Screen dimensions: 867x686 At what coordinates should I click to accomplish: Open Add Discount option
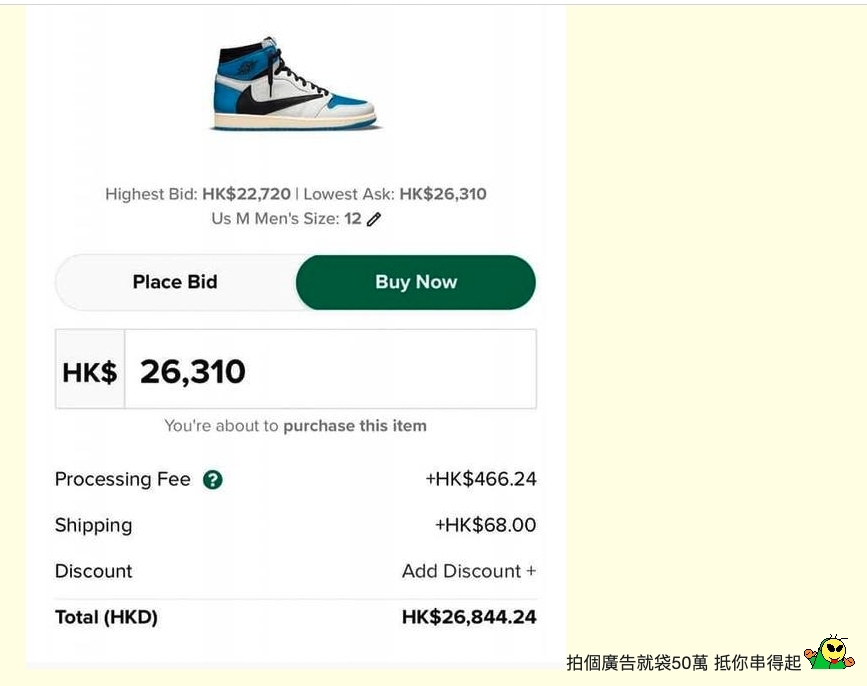(x=469, y=571)
